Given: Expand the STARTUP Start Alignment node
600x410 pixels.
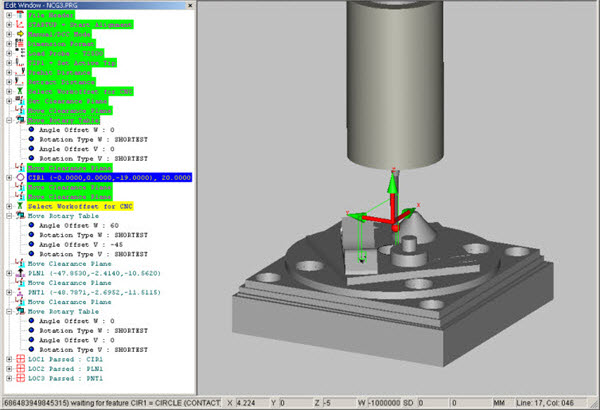Looking at the screenshot, I should 8,25.
